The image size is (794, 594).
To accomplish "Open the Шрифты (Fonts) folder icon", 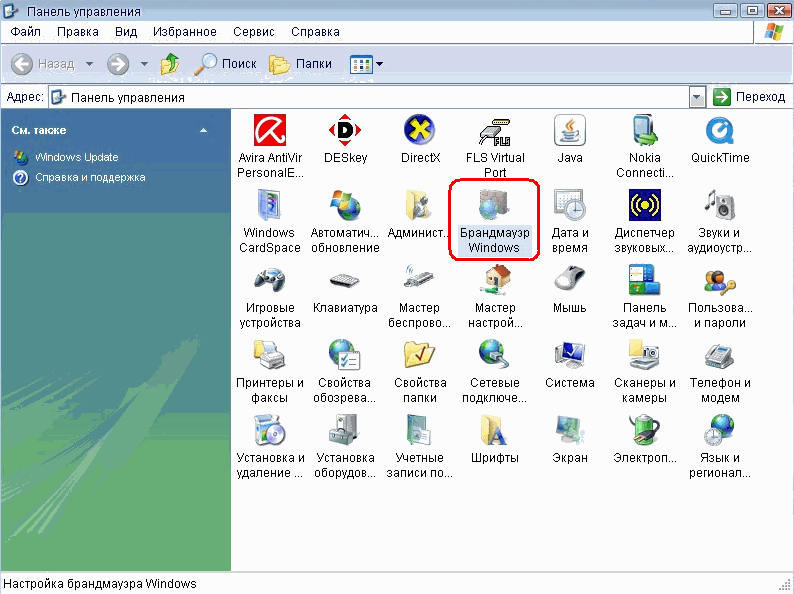I will click(x=494, y=431).
